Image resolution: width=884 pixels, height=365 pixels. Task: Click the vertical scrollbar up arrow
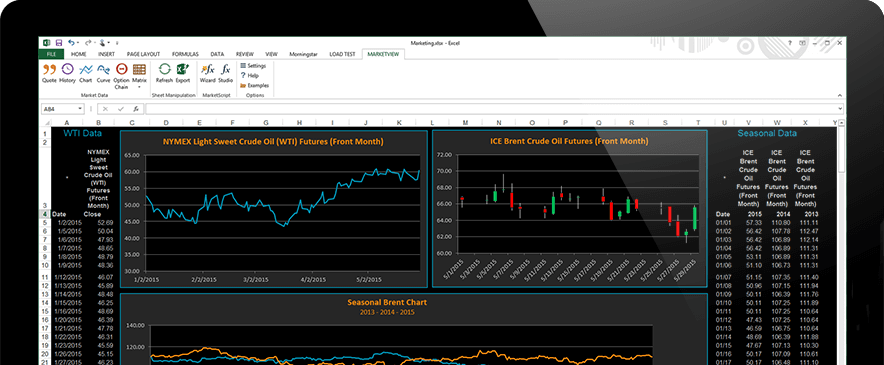(842, 122)
